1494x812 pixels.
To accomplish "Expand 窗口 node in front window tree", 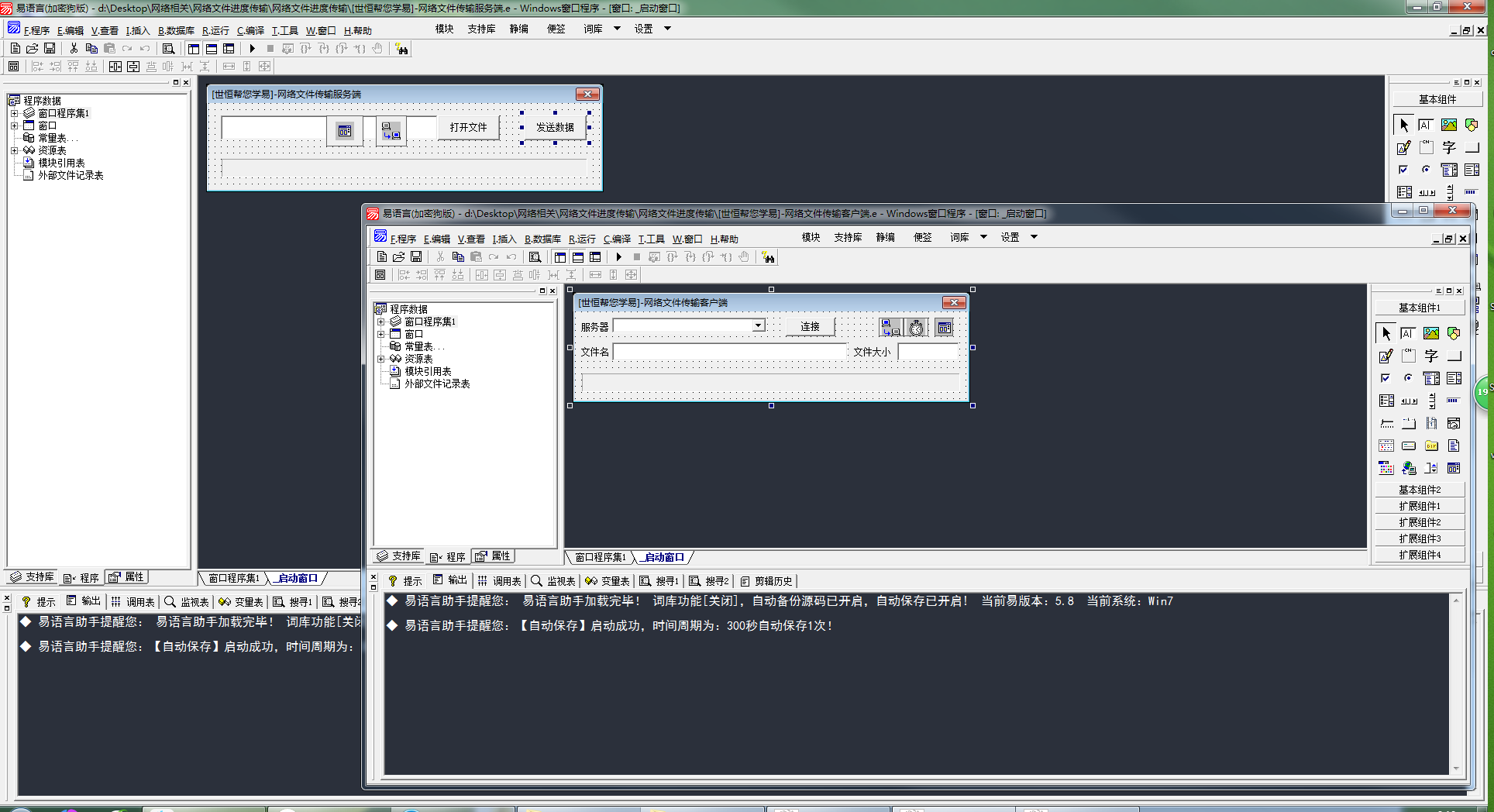I will 380,334.
